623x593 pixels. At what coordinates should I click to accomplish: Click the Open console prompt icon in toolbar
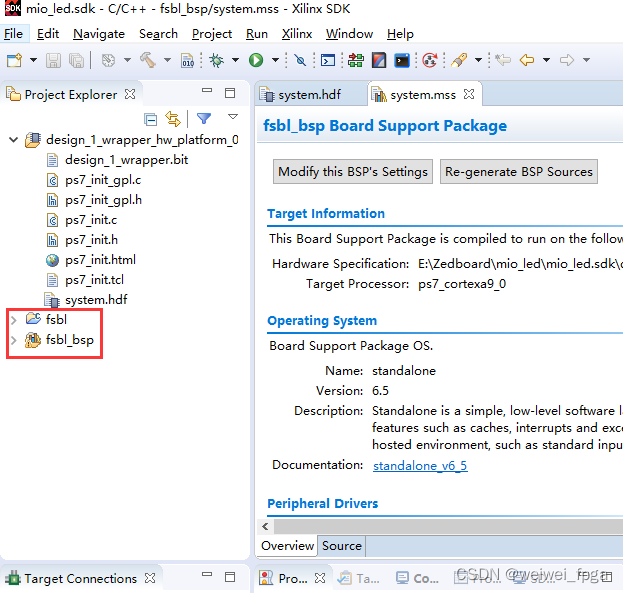click(328, 60)
